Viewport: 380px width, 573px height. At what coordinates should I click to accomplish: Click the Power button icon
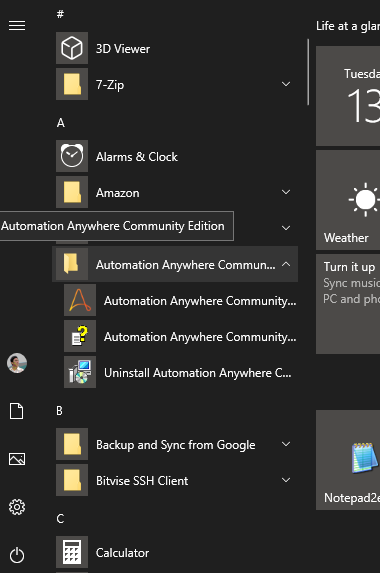17,555
